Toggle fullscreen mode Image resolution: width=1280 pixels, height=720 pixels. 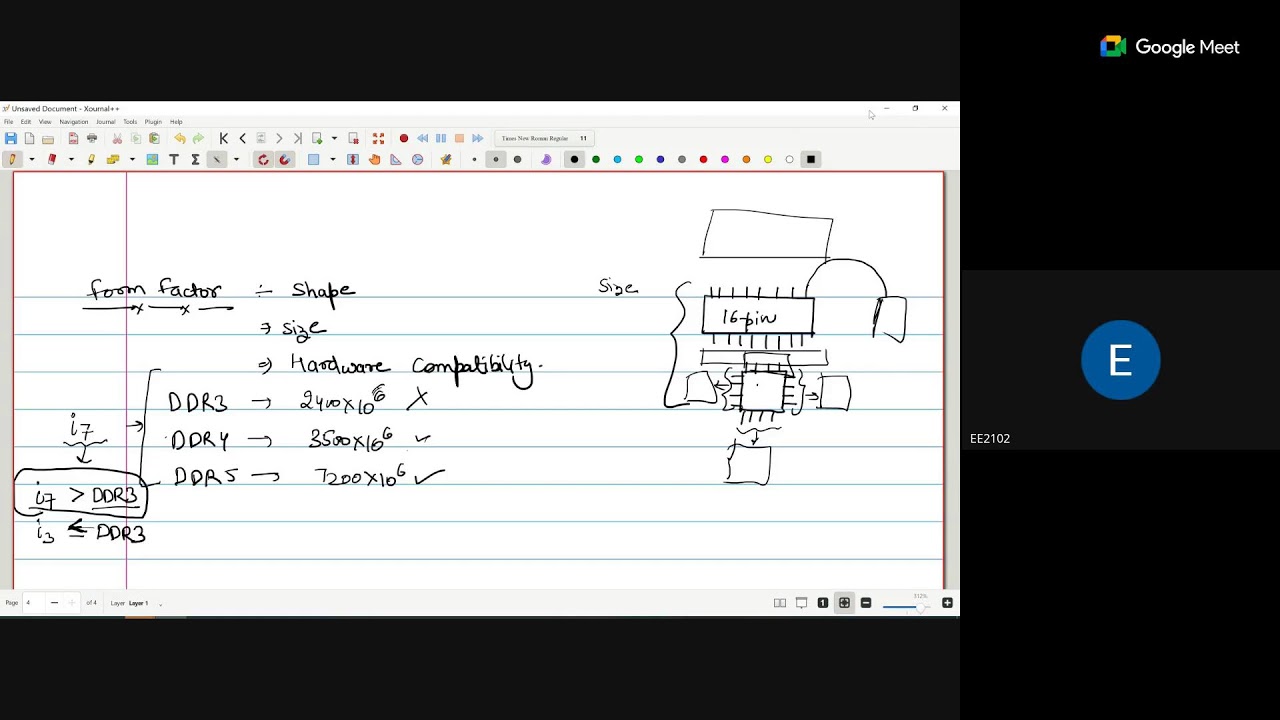(x=378, y=138)
